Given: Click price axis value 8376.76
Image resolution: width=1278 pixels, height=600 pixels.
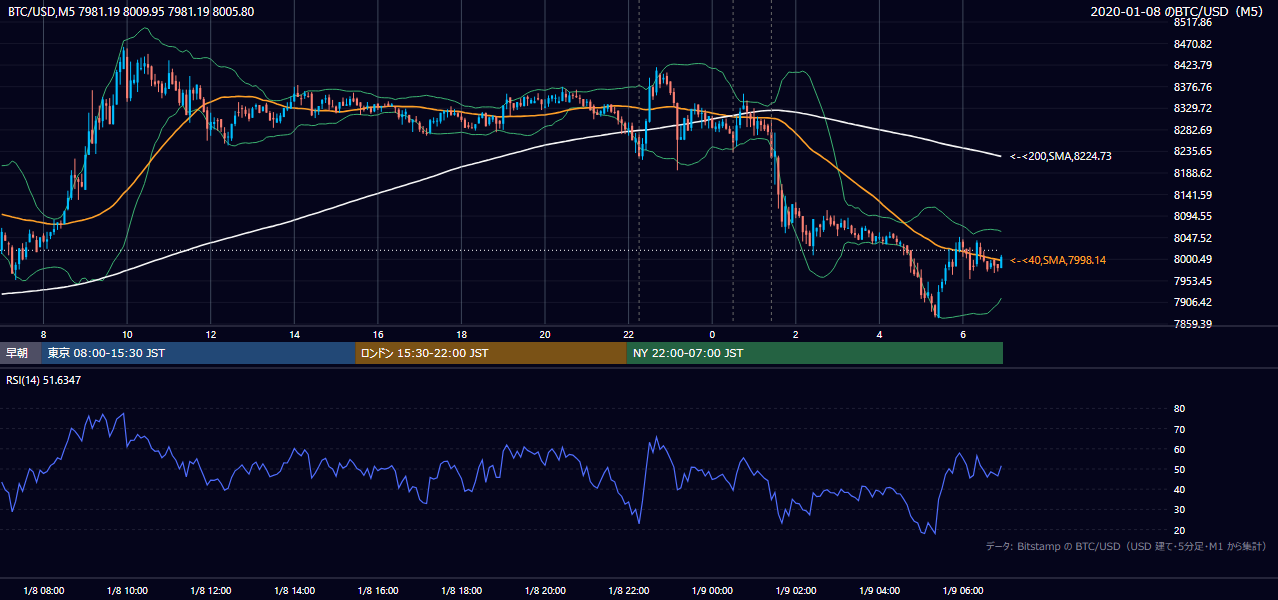Looking at the screenshot, I should click(x=1193, y=87).
